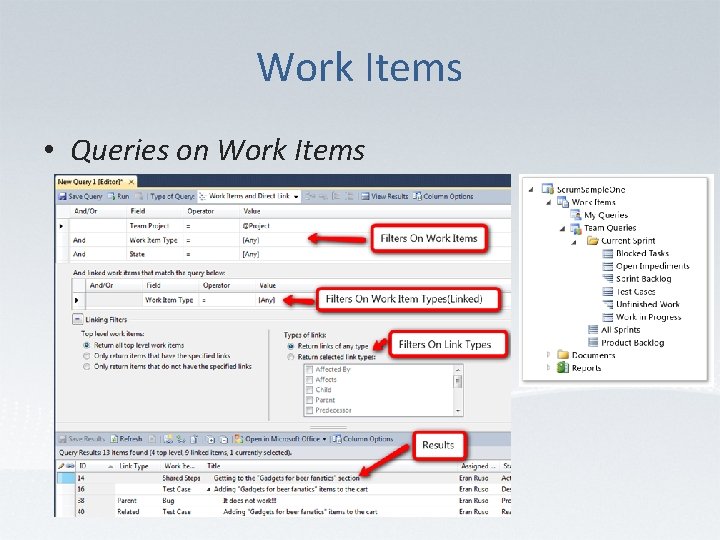Image resolution: width=720 pixels, height=540 pixels.
Task: Collapse the ScrumSampleOne tree node
Action: [x=531, y=189]
